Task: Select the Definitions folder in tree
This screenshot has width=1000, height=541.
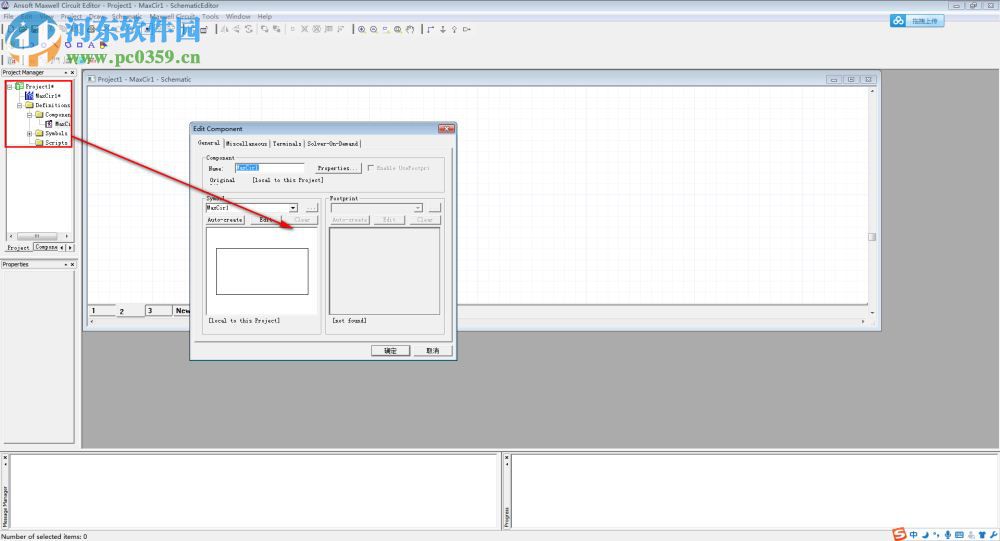Action: 47,105
